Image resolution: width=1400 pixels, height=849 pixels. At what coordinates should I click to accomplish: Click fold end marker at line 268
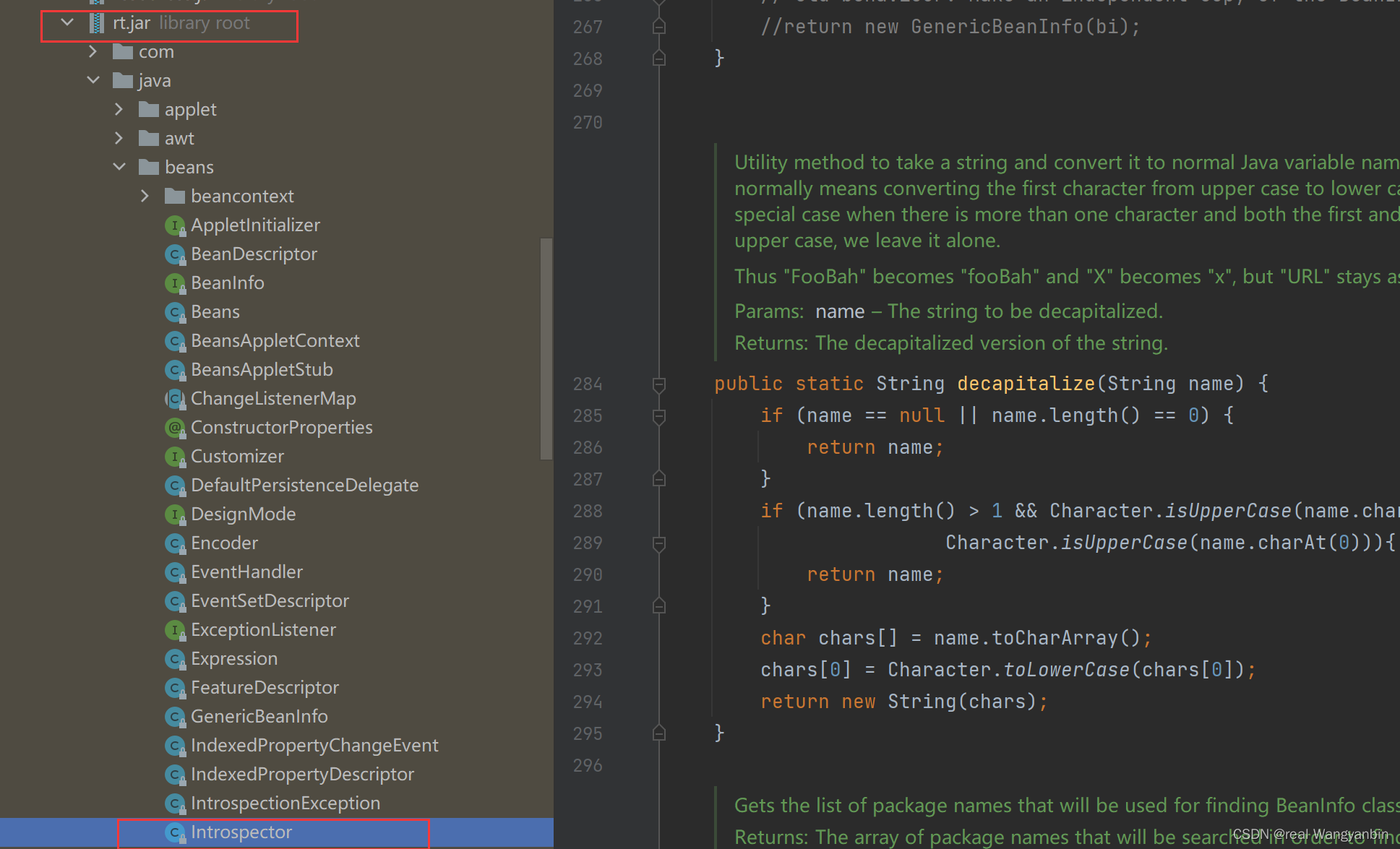point(659,58)
